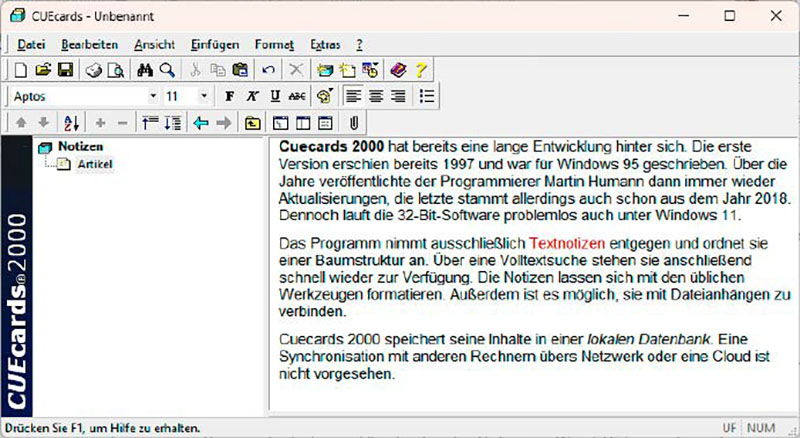Image resolution: width=800 pixels, height=438 pixels.
Task: Maximize the CUEcards window
Action: (x=730, y=16)
